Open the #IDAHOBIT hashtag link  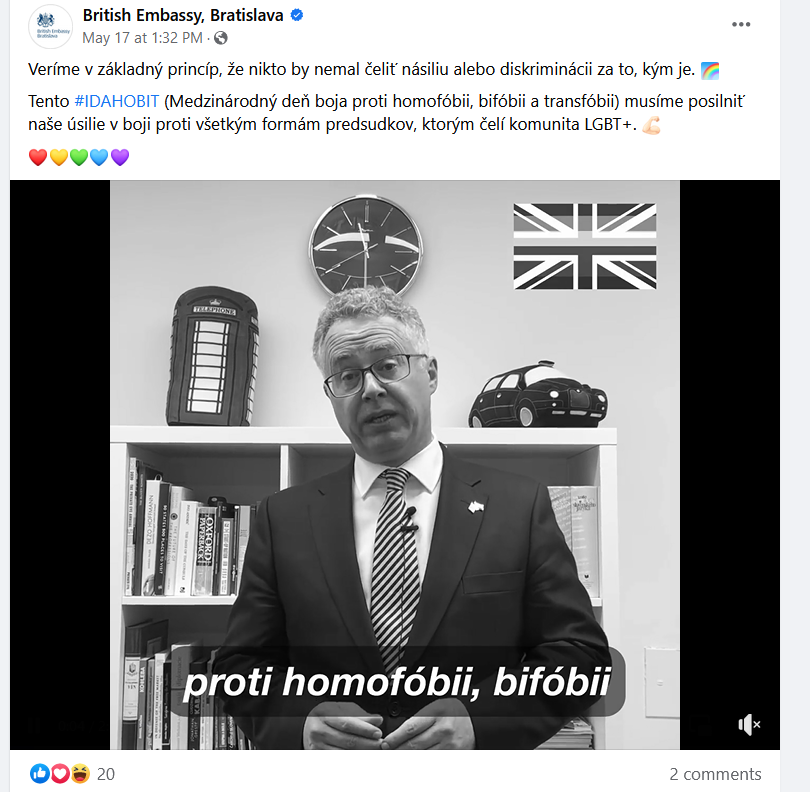(117, 101)
